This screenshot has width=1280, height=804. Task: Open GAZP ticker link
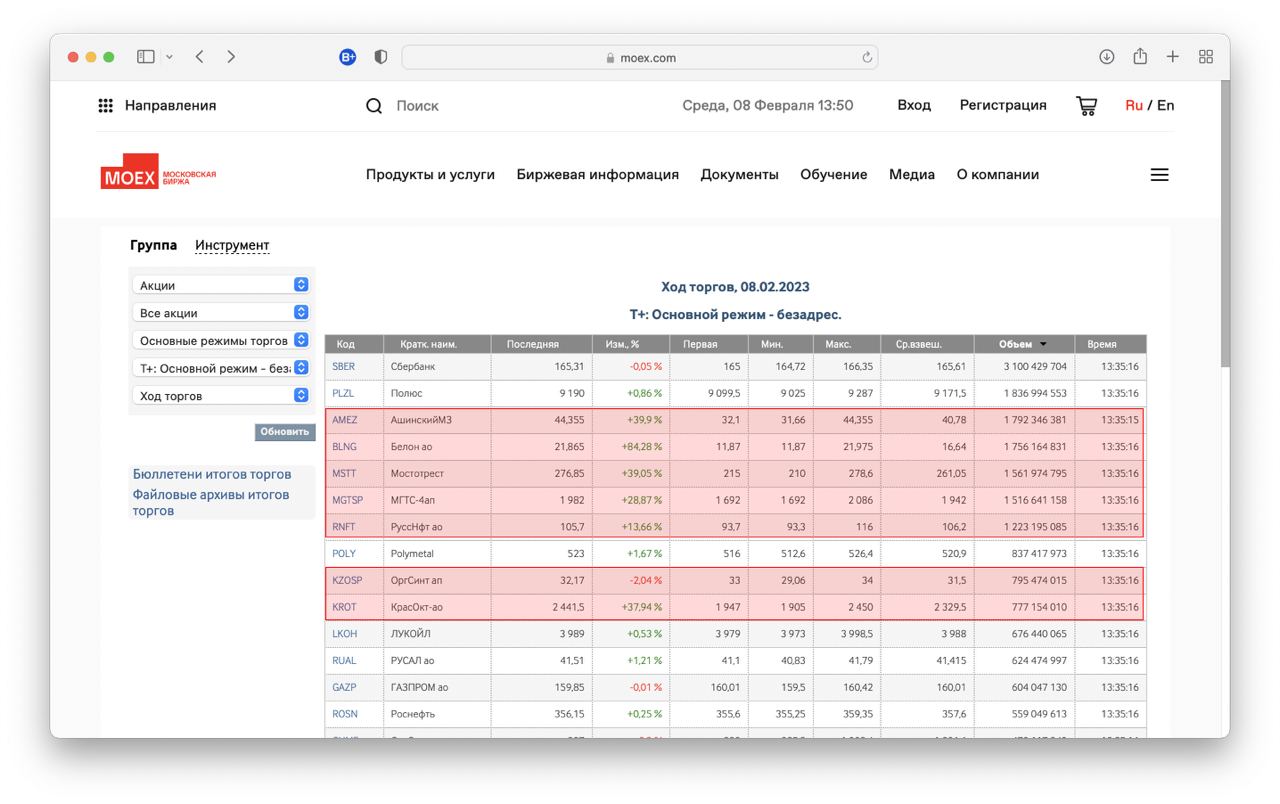pos(344,687)
